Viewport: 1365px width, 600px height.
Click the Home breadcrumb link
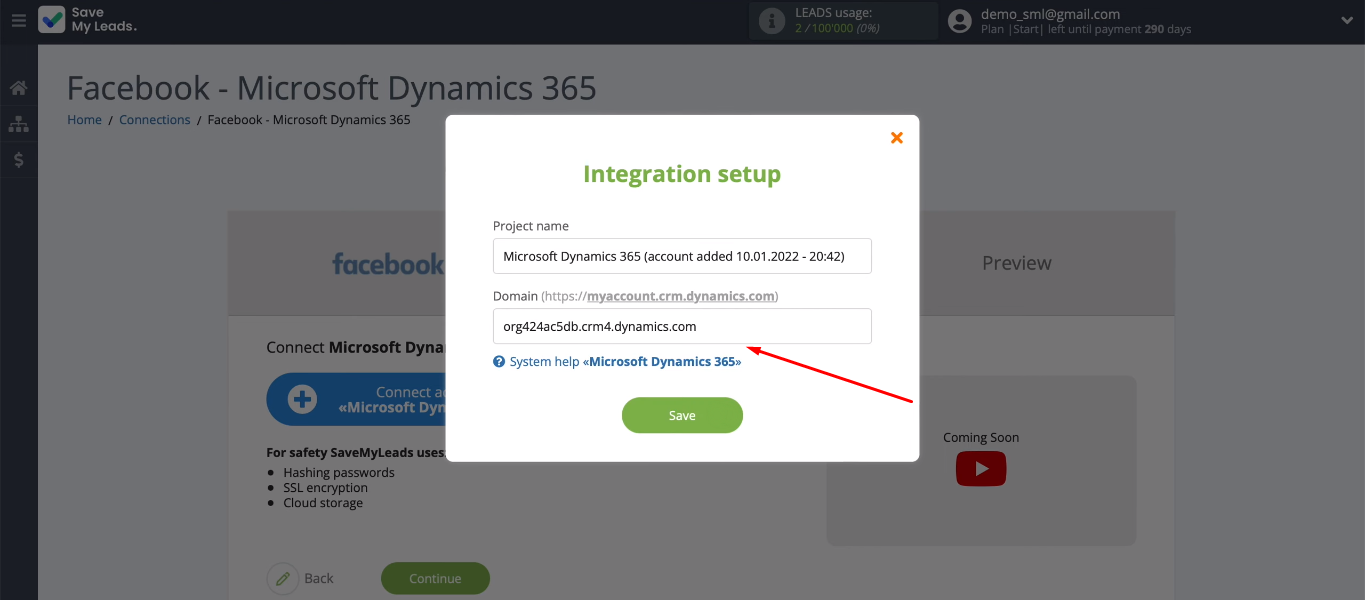(x=84, y=120)
